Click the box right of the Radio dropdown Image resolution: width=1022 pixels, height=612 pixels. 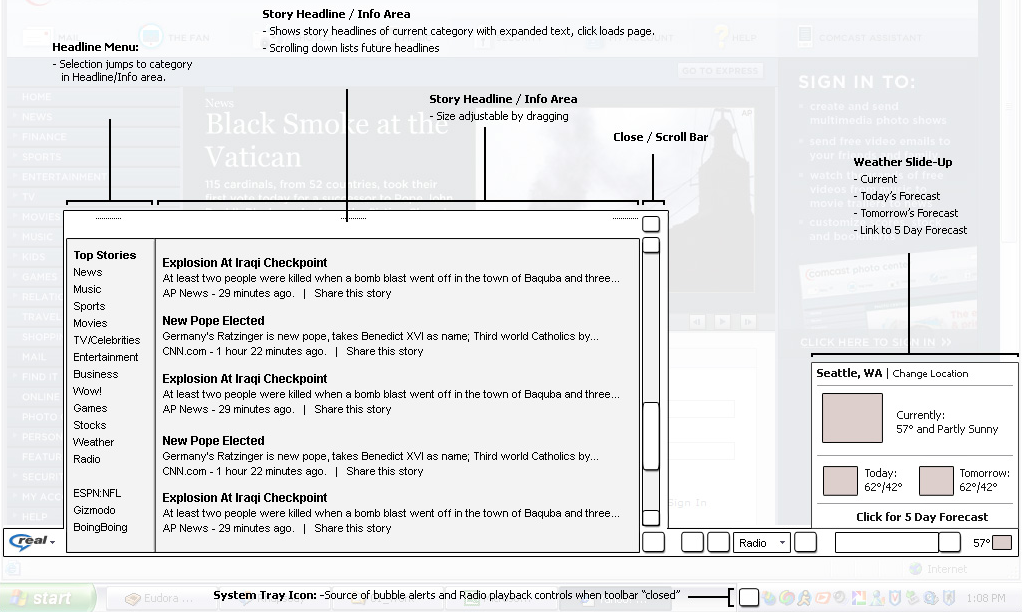tap(806, 542)
